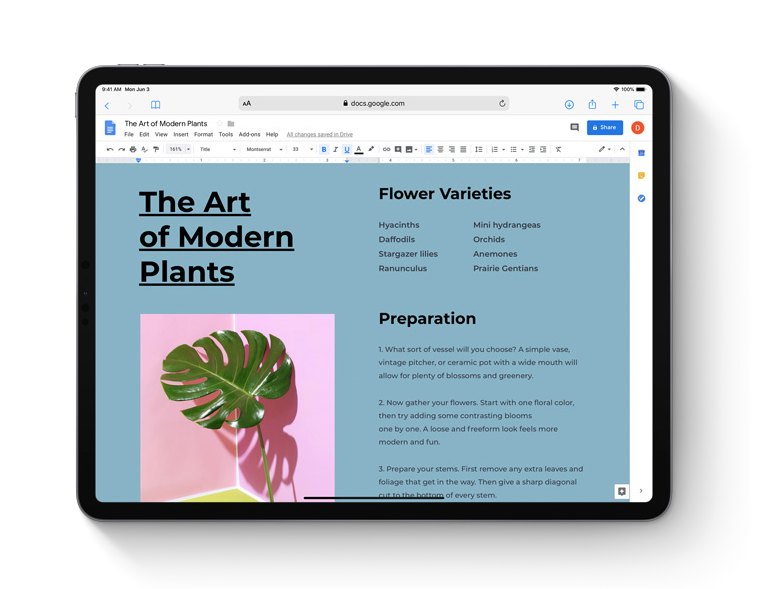Run spelling and grammar check
757x589 pixels.
[x=144, y=150]
